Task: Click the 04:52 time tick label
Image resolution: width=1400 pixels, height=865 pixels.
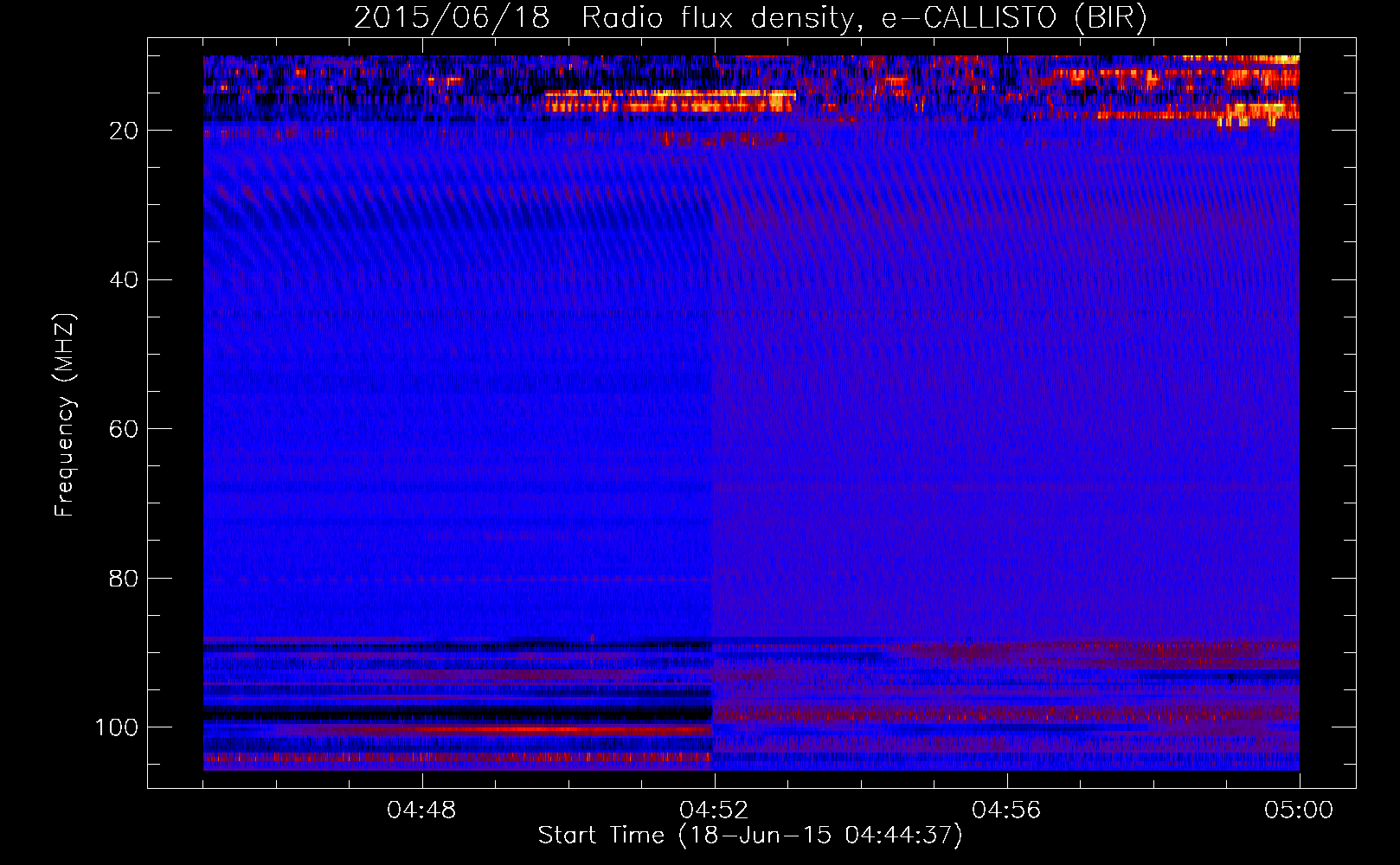Action: (x=714, y=811)
